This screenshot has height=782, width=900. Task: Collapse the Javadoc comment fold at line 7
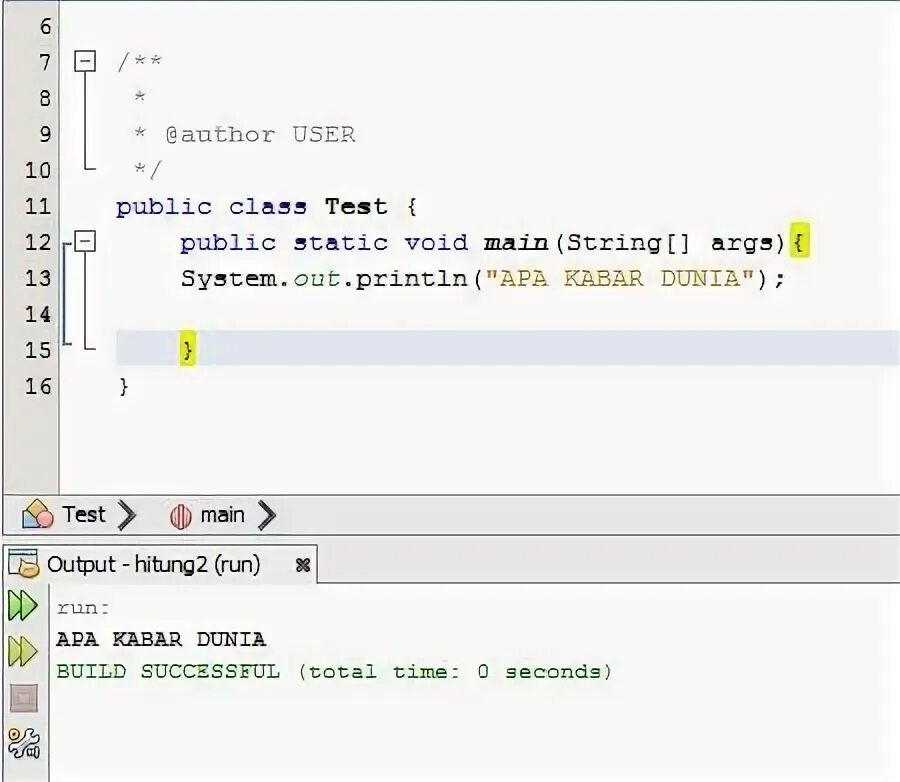(84, 60)
